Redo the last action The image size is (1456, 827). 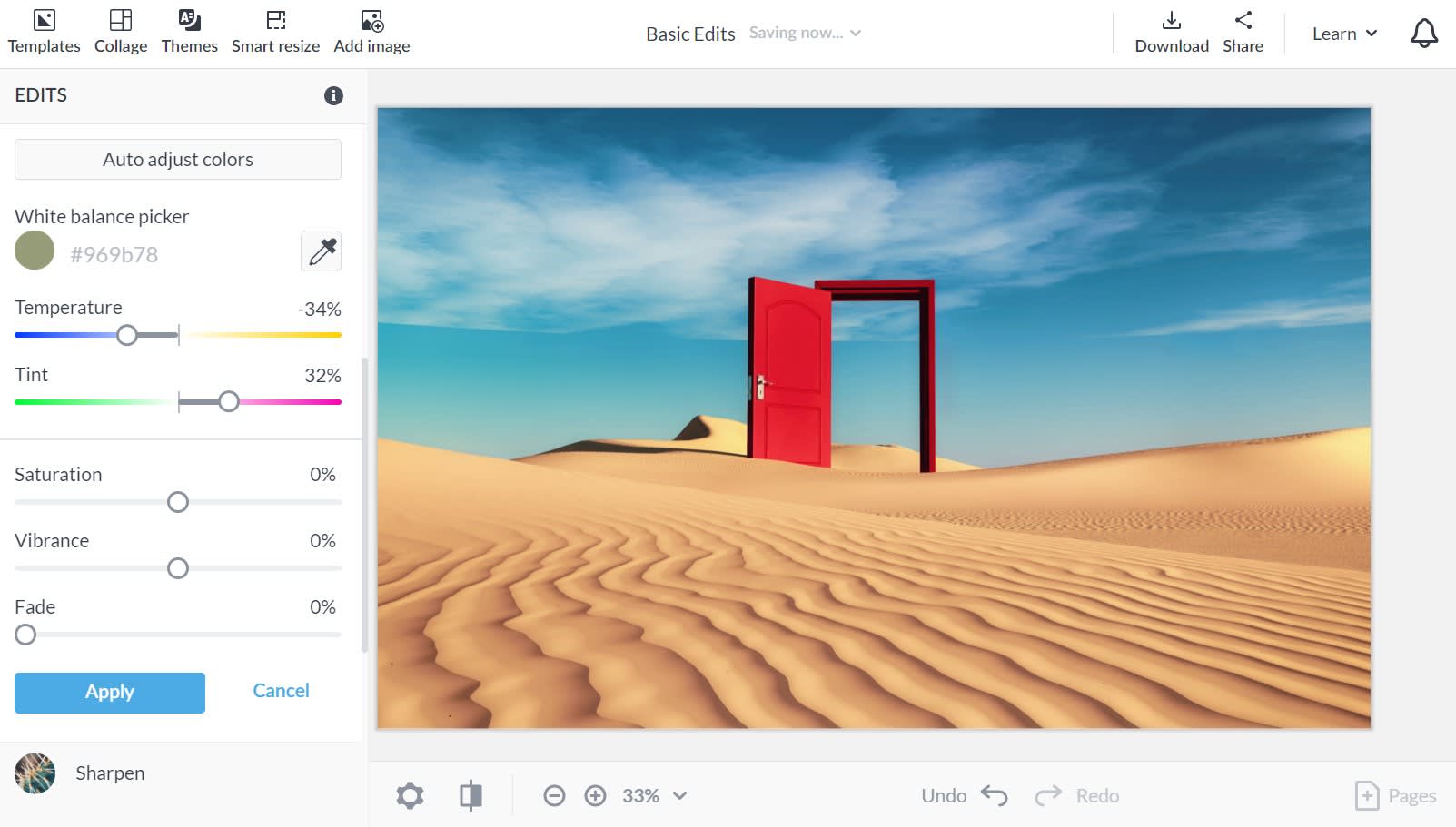[1077, 796]
